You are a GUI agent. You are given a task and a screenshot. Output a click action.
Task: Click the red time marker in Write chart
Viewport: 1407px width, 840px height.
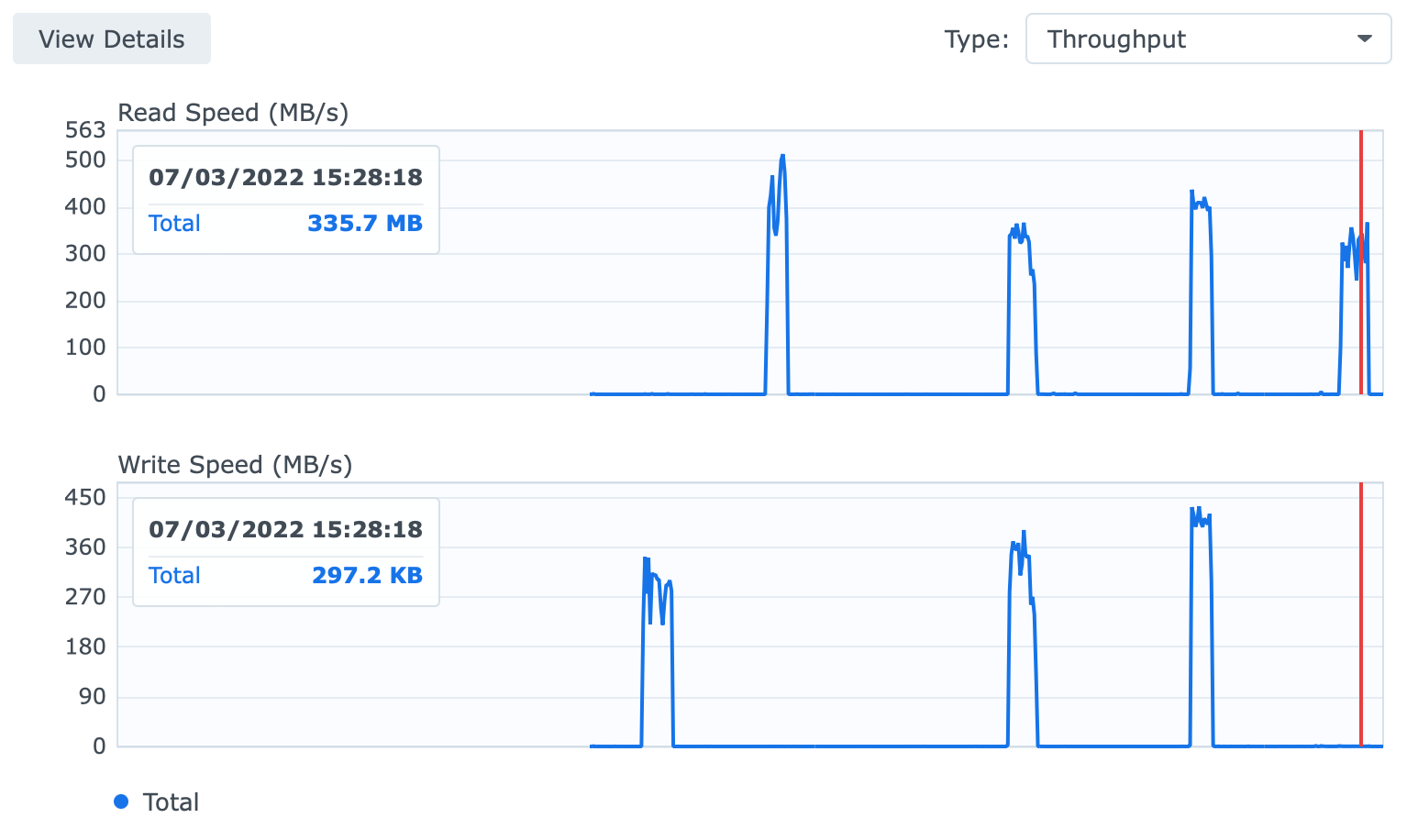[1361, 614]
